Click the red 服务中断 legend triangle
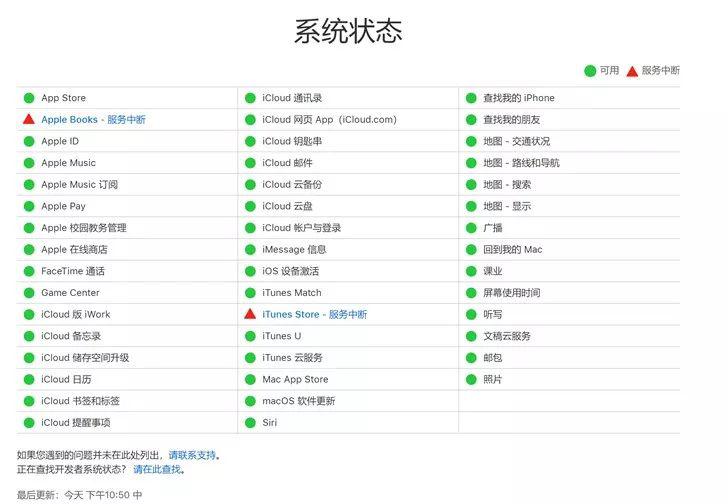Screen dimensions: 728x504 632,71
